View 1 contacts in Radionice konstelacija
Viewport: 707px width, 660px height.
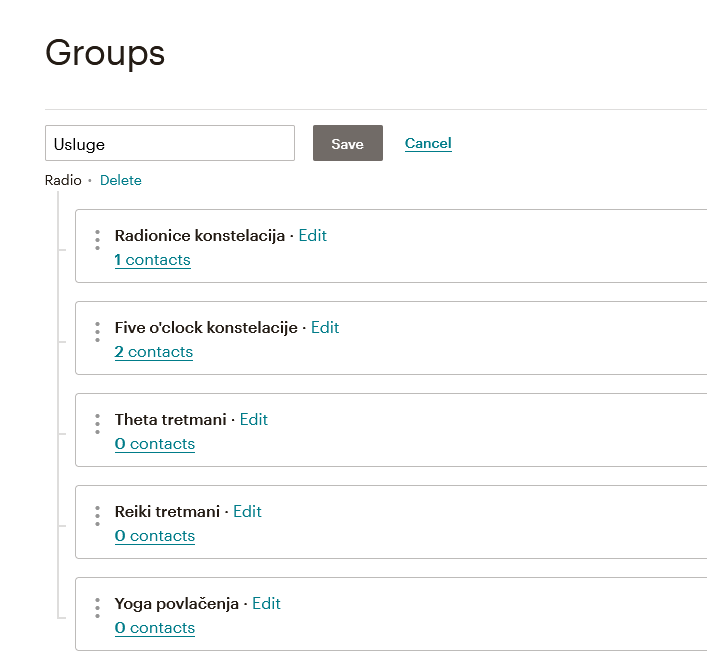pos(152,260)
